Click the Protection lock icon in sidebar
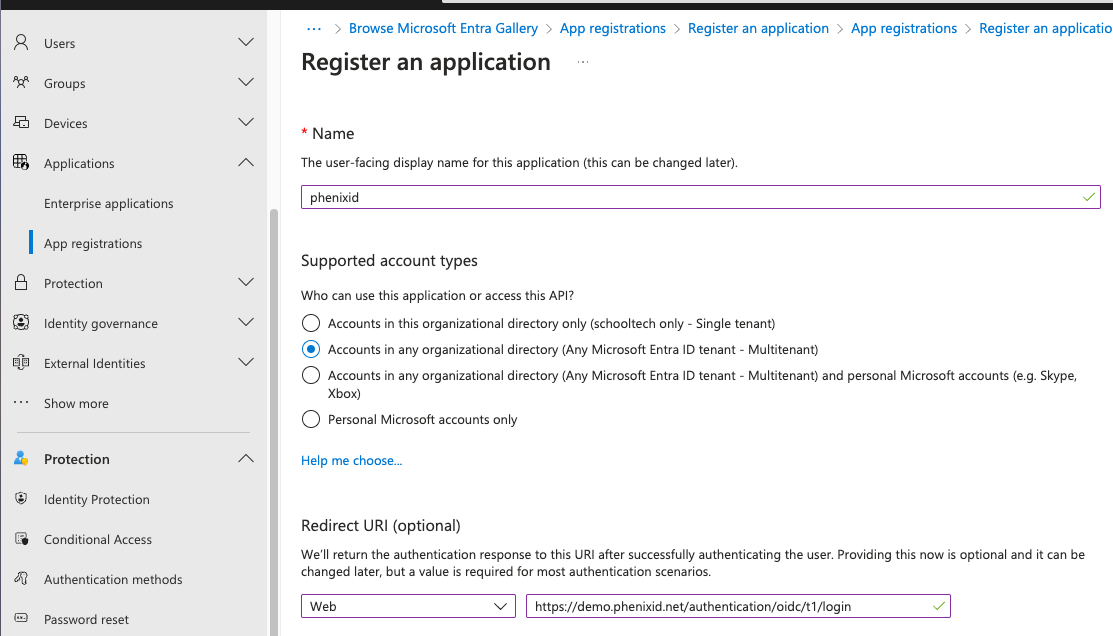1113x636 pixels. 21,283
